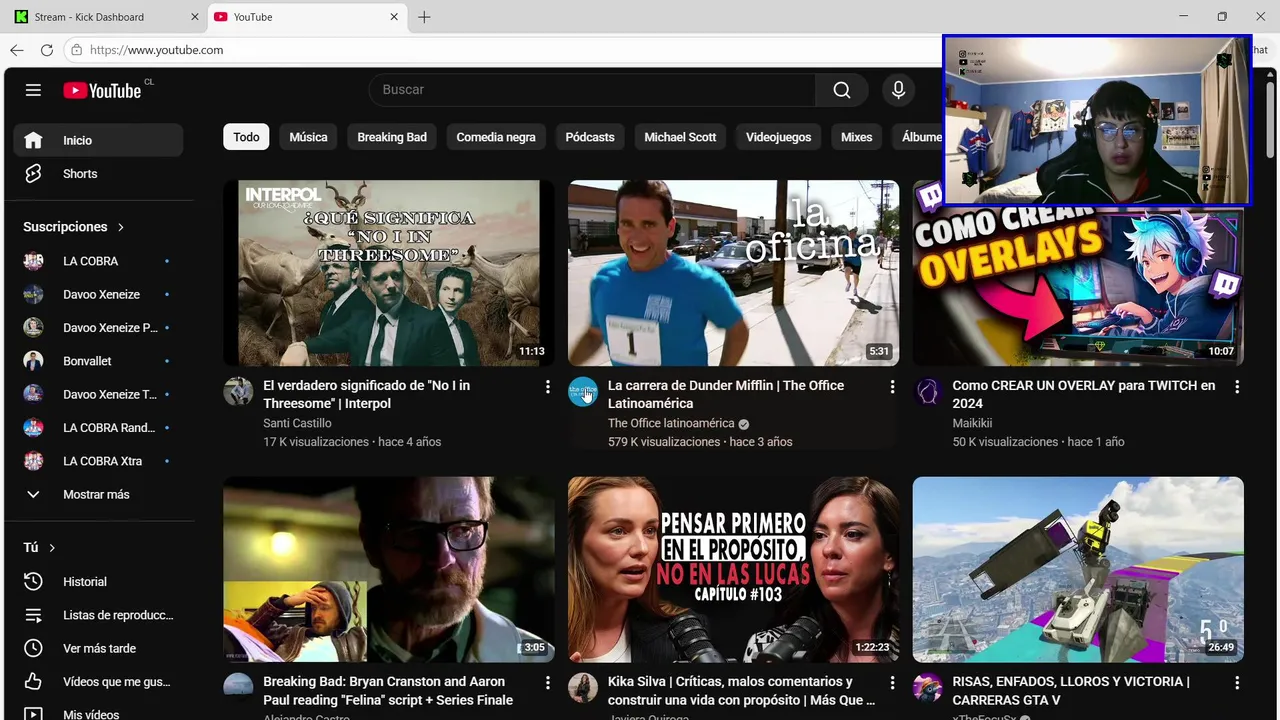Screen dimensions: 1280x720
Task: Open Vídeos que me gustan in sidebar
Action: coord(98,682)
